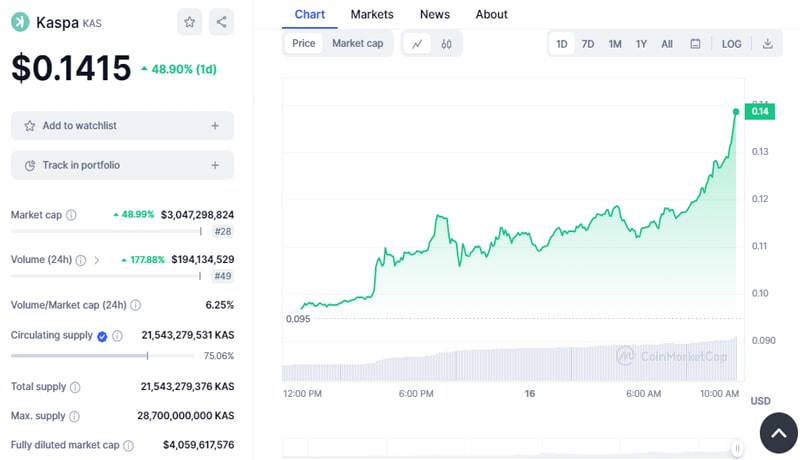This screenshot has width=800, height=460.
Task: Click the market cap value $3,047,298,824
Action: click(197, 215)
